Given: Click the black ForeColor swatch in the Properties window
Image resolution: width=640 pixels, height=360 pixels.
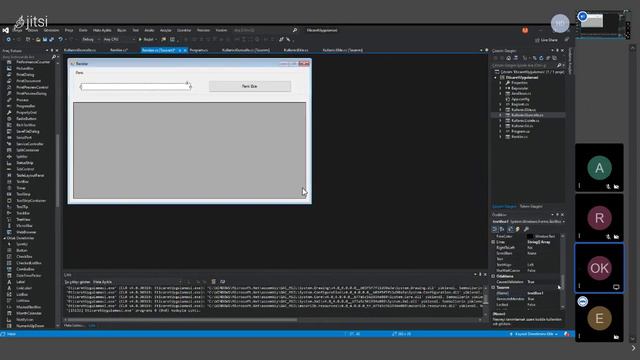Looking at the screenshot, I should coord(530,236).
